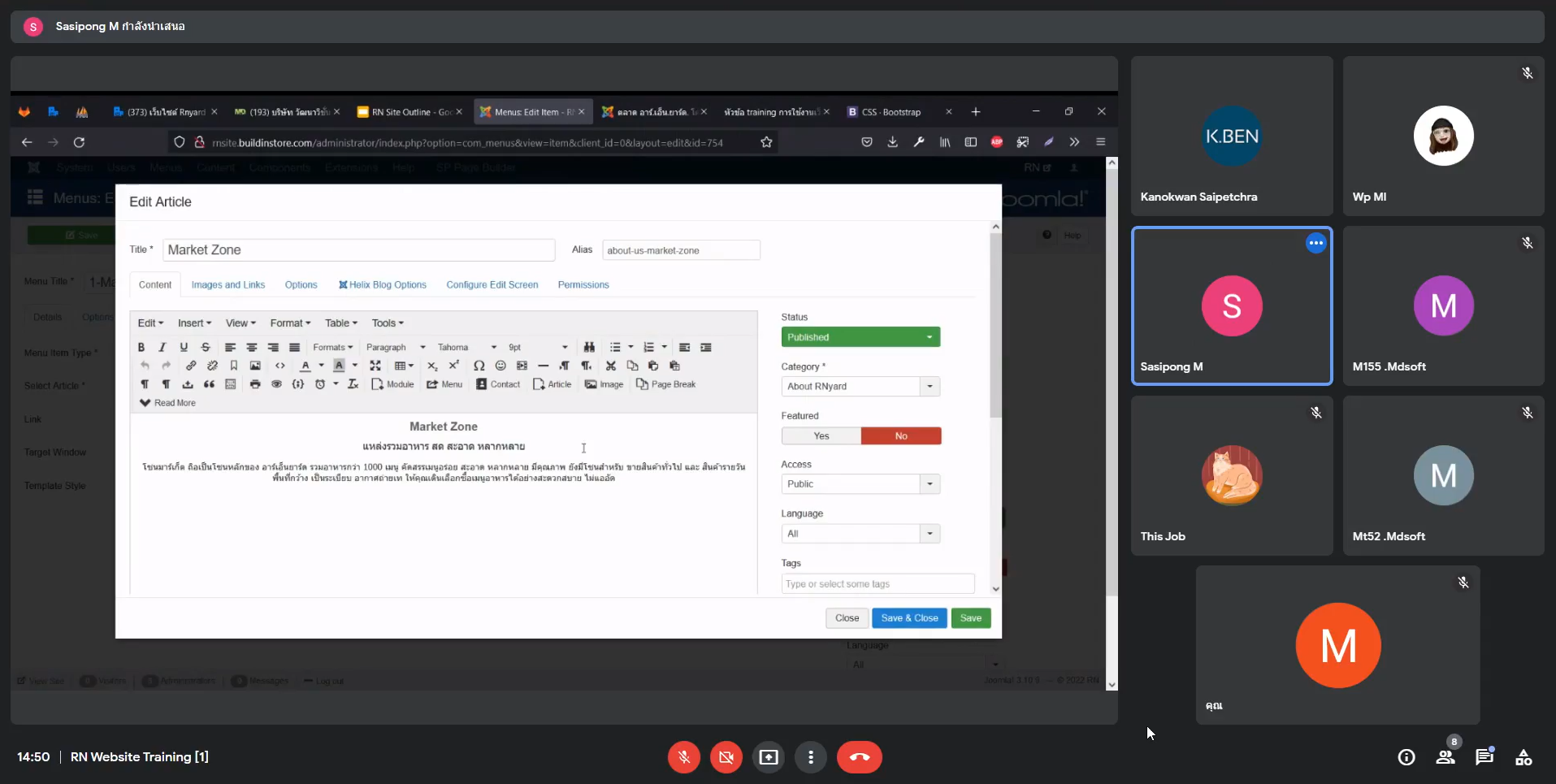The height and width of the screenshot is (784, 1556).
Task: Open the Meet chat panel icon
Action: pos(1484,757)
